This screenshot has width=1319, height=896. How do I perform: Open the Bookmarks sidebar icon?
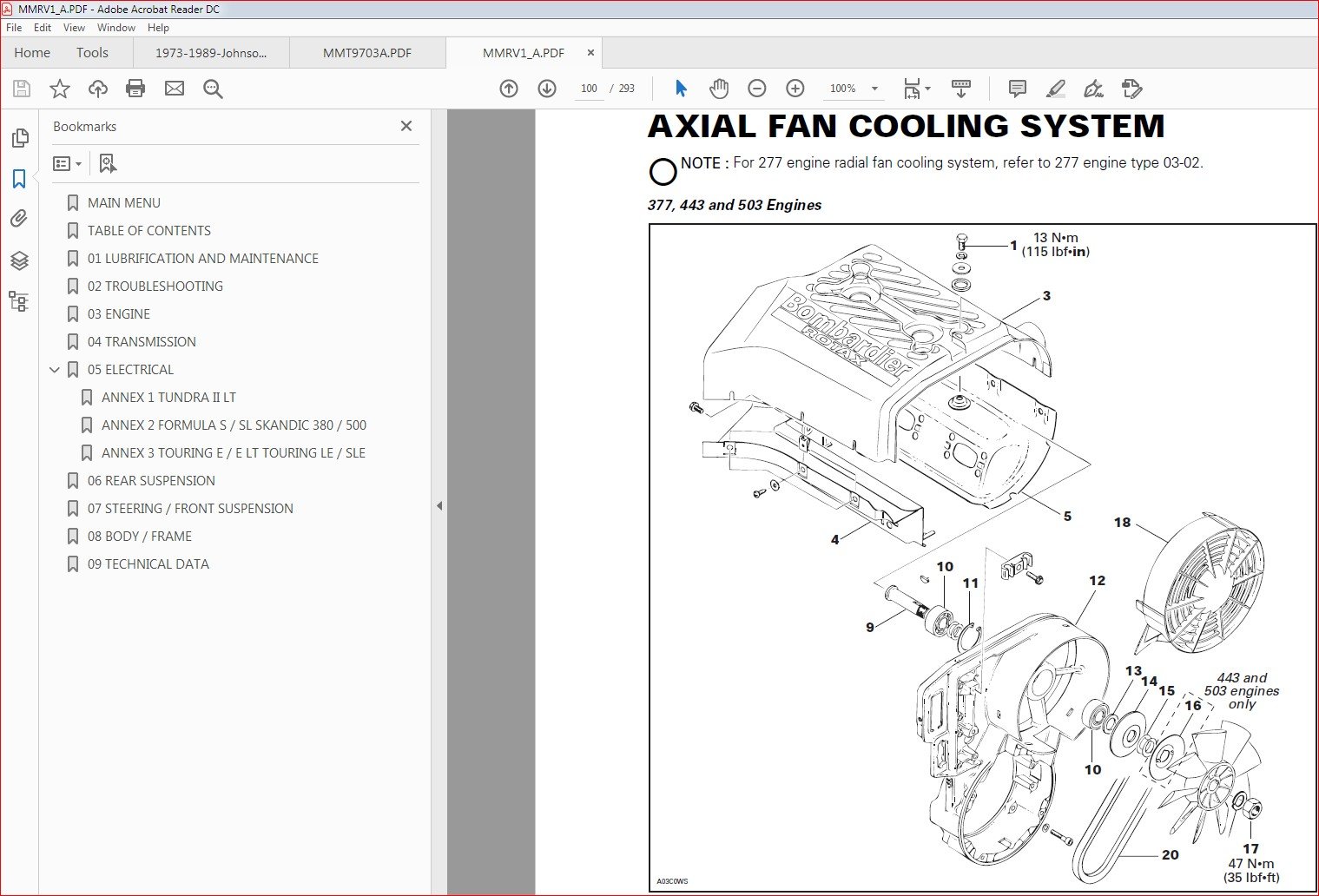(19, 179)
